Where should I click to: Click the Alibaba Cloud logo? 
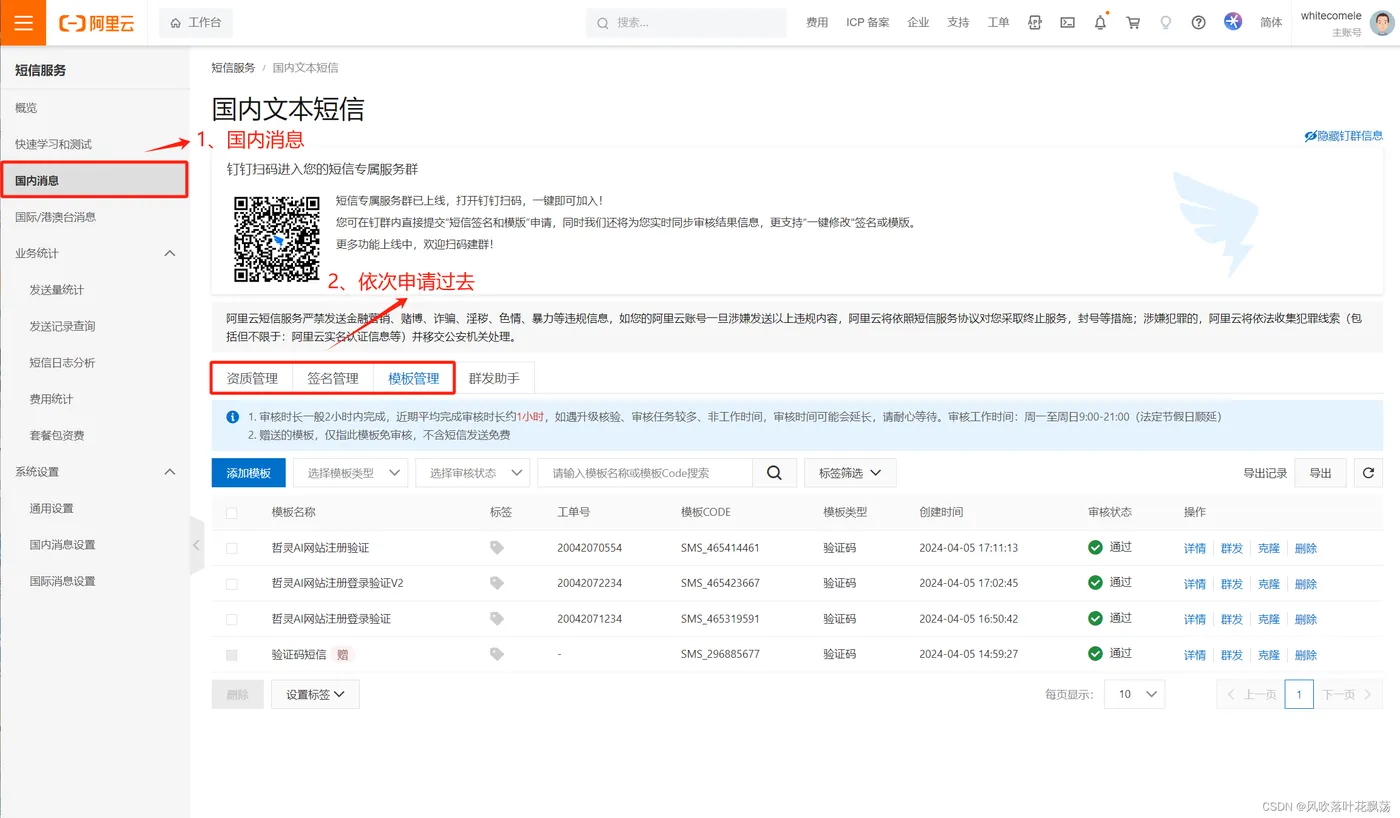click(x=96, y=23)
